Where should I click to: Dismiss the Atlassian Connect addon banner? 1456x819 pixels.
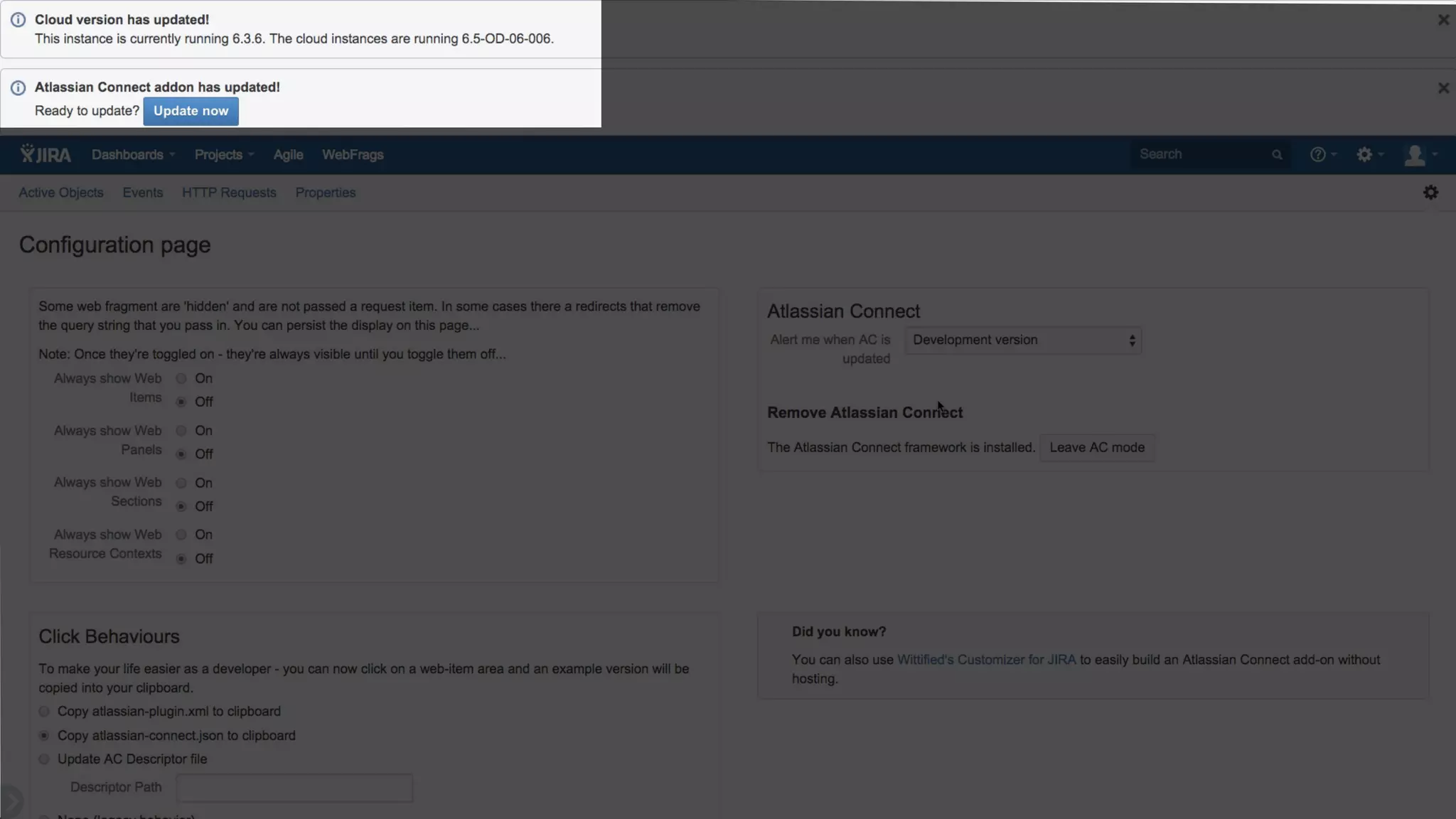(x=1442, y=88)
